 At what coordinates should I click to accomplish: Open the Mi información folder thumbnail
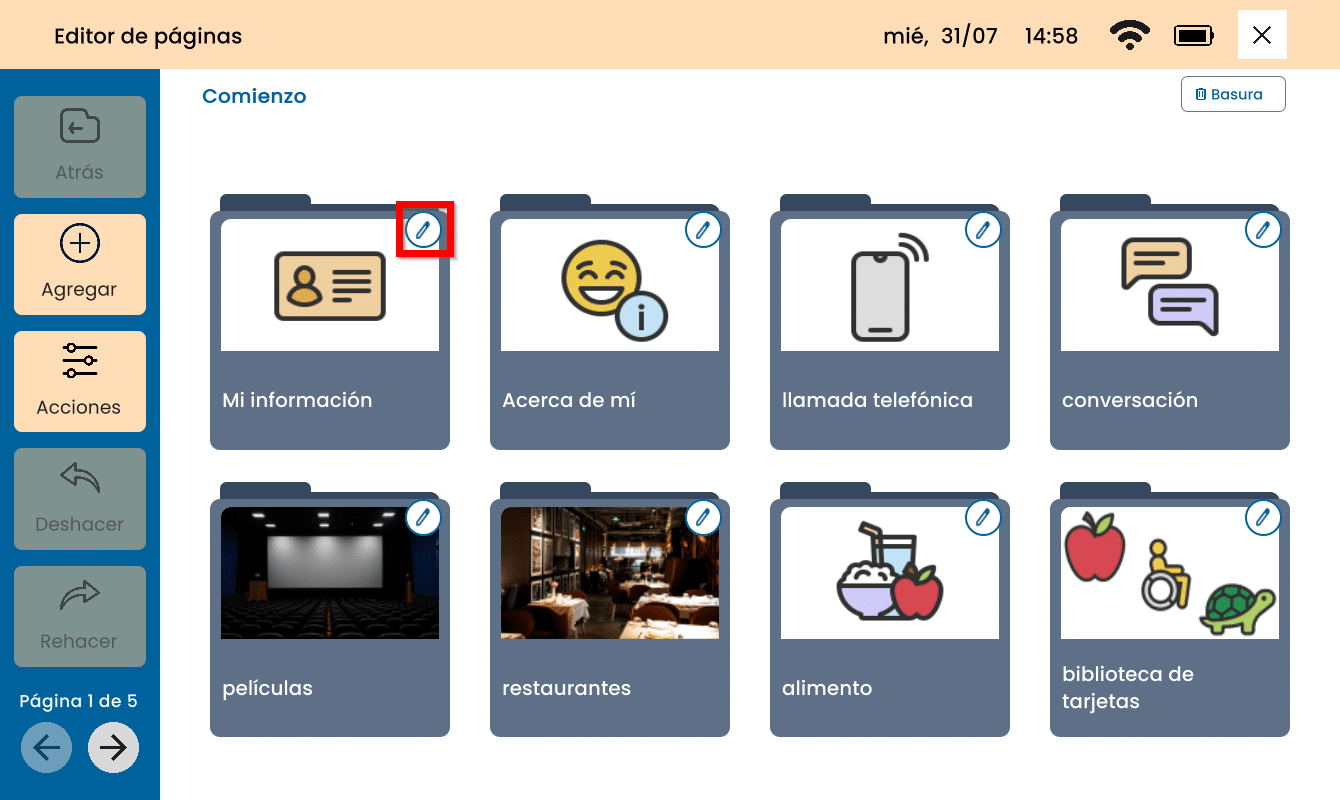coord(330,285)
